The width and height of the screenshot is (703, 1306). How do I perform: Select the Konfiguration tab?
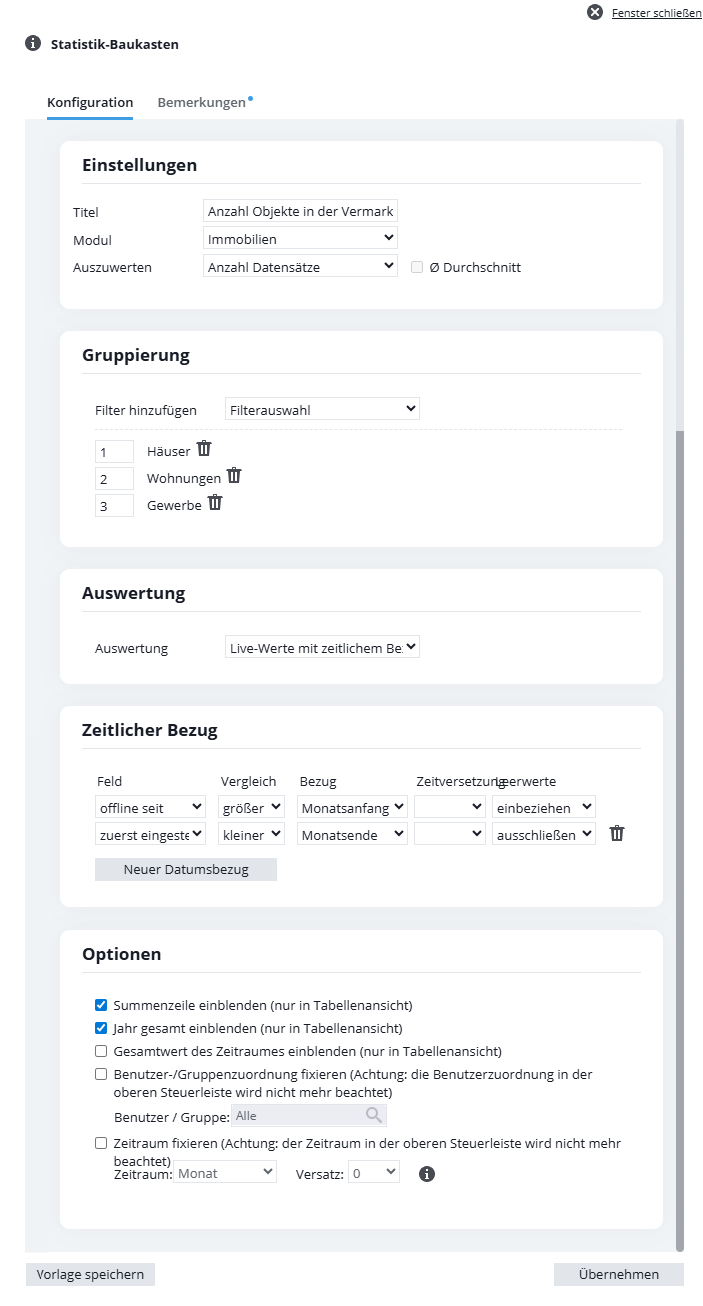pos(90,102)
